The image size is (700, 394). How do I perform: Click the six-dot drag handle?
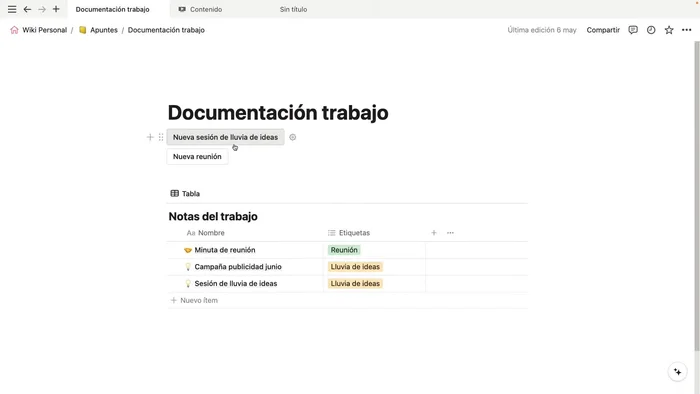click(161, 137)
